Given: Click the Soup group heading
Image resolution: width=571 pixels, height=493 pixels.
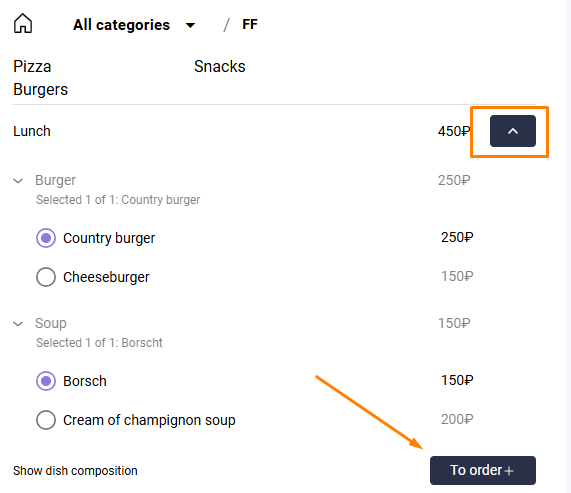Looking at the screenshot, I should [x=51, y=323].
